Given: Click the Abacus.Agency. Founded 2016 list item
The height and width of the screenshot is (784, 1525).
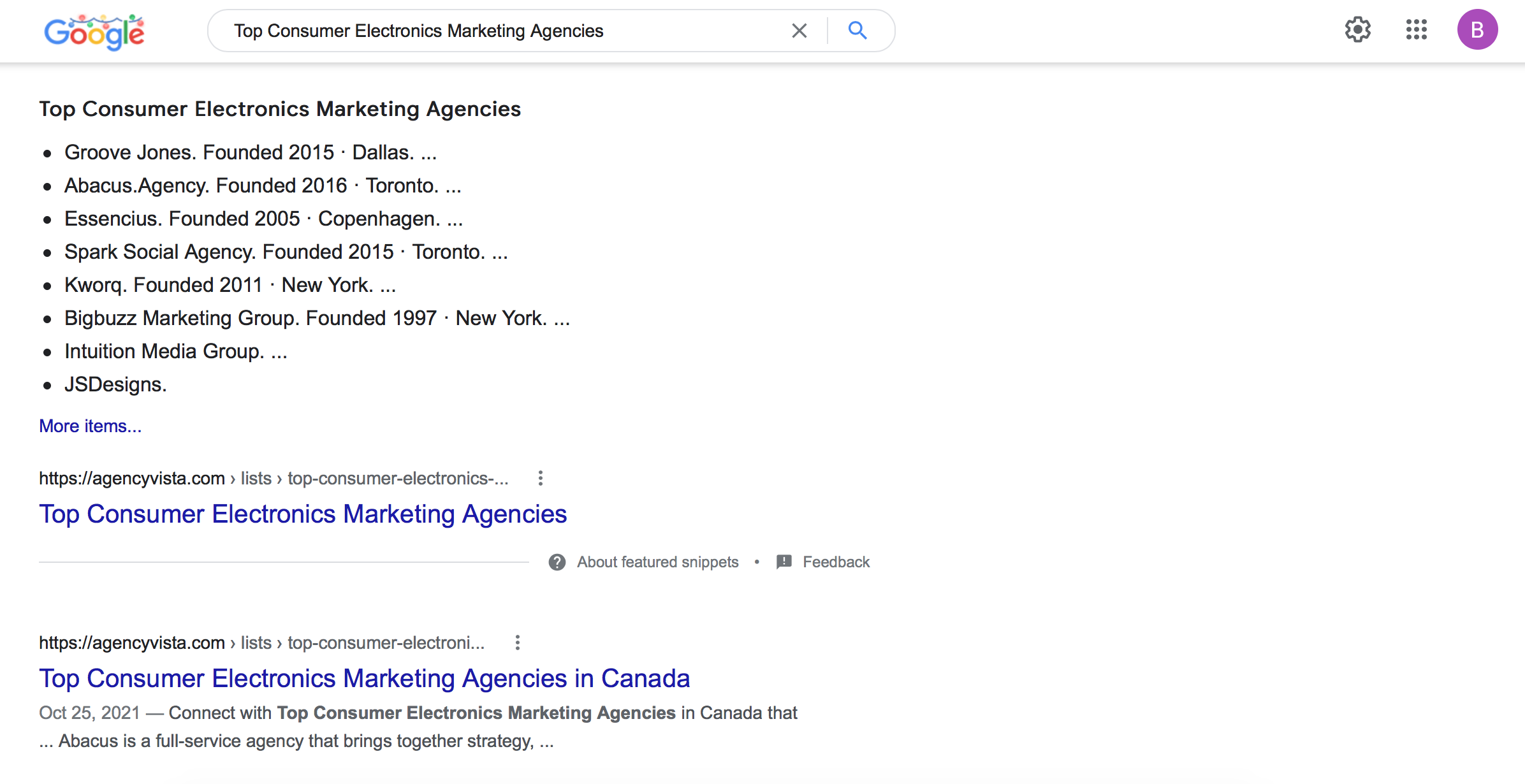Looking at the screenshot, I should 263,185.
